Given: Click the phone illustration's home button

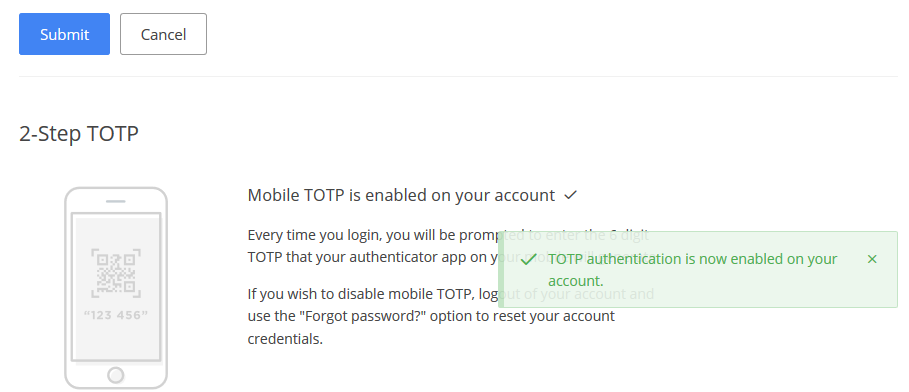Looking at the screenshot, I should click(116, 375).
